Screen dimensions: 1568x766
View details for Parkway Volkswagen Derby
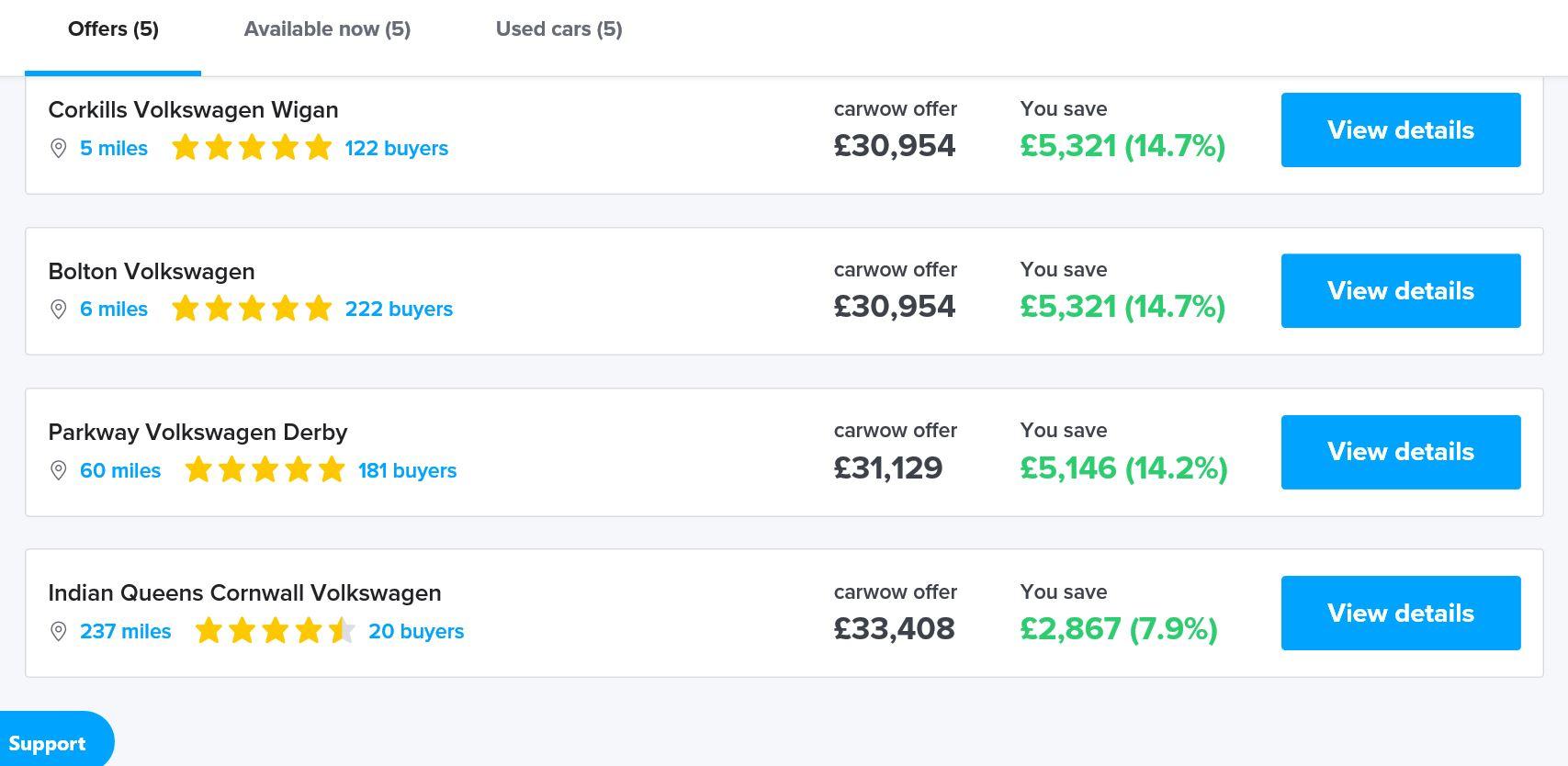pyautogui.click(x=1400, y=452)
